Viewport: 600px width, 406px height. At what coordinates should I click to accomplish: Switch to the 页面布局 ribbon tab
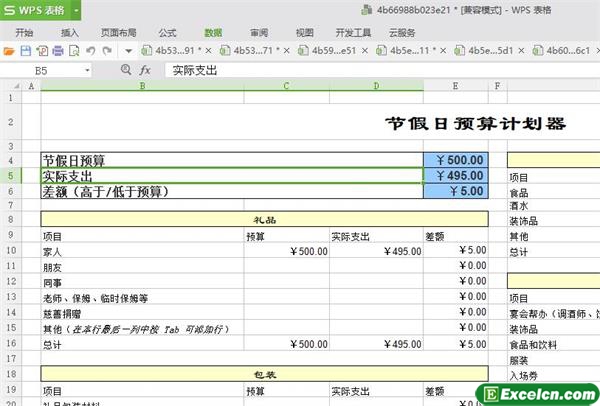tap(120, 32)
